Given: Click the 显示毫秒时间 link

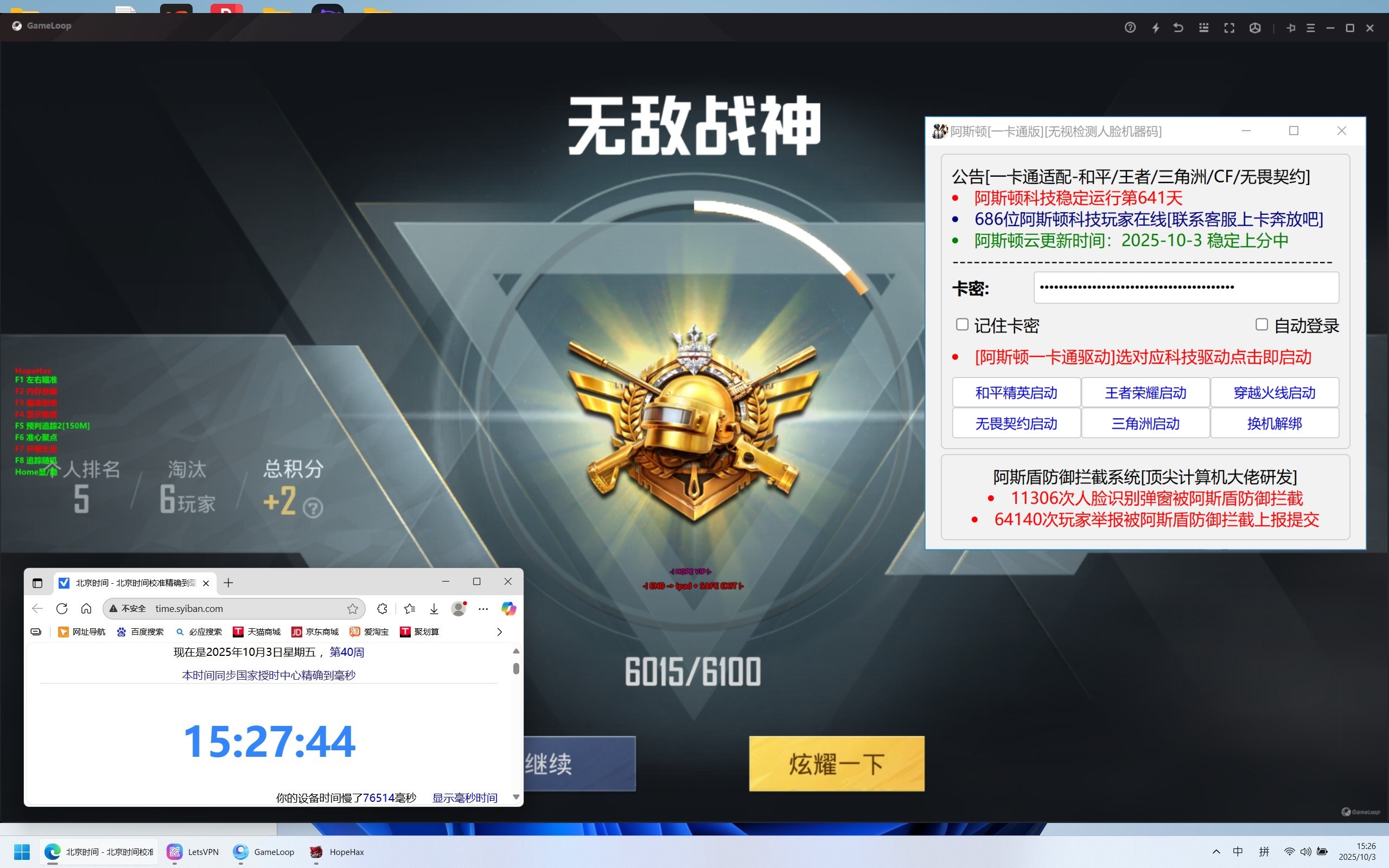Looking at the screenshot, I should (464, 797).
